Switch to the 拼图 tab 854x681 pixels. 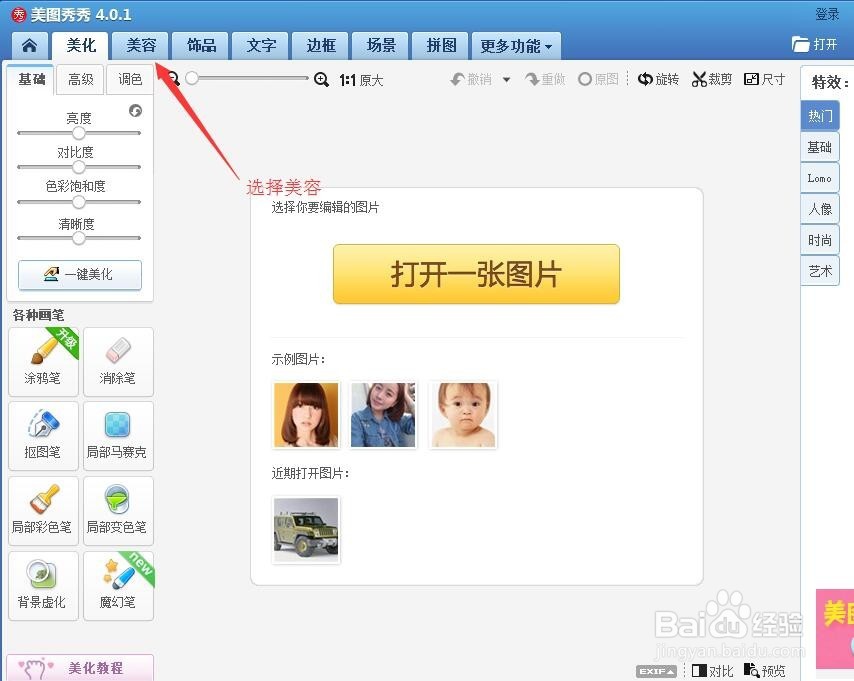pyautogui.click(x=441, y=45)
